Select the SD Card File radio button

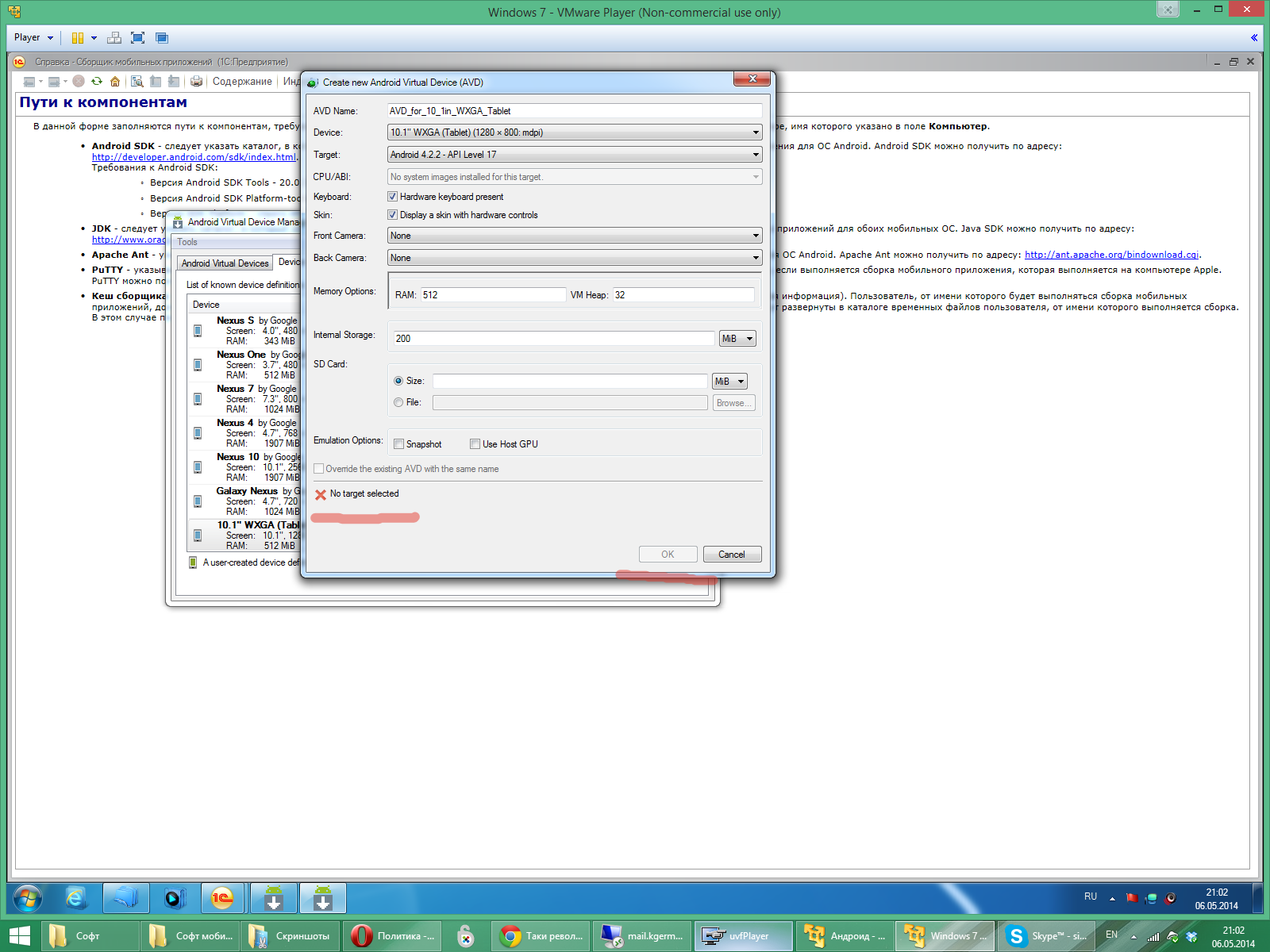point(398,402)
